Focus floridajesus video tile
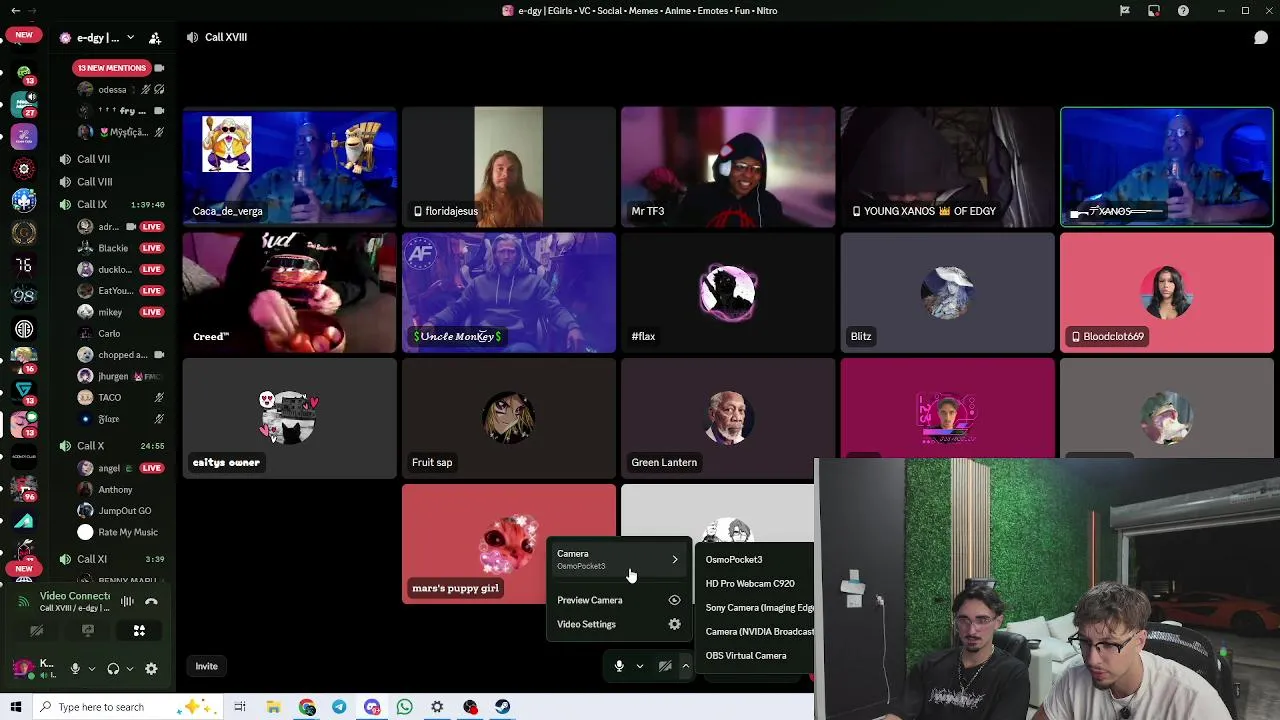The width and height of the screenshot is (1280, 720). tap(508, 167)
